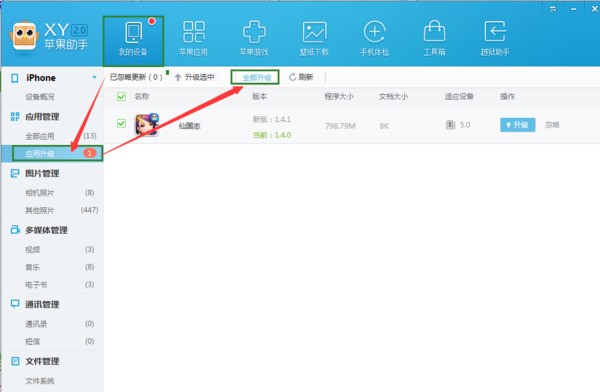
Task: Open the My Device (我的设备) tab
Action: pyautogui.click(x=133, y=40)
